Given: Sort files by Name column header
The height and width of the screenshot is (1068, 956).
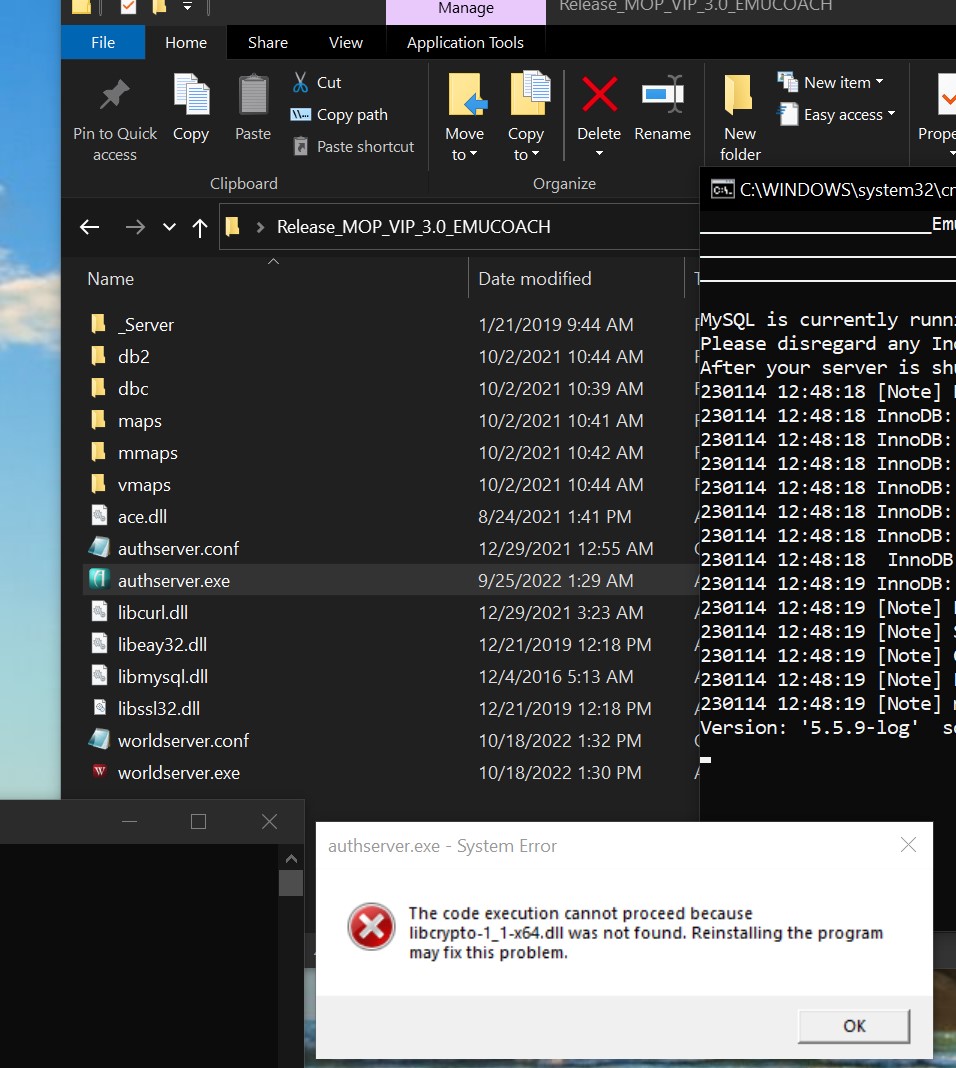Looking at the screenshot, I should [110, 279].
